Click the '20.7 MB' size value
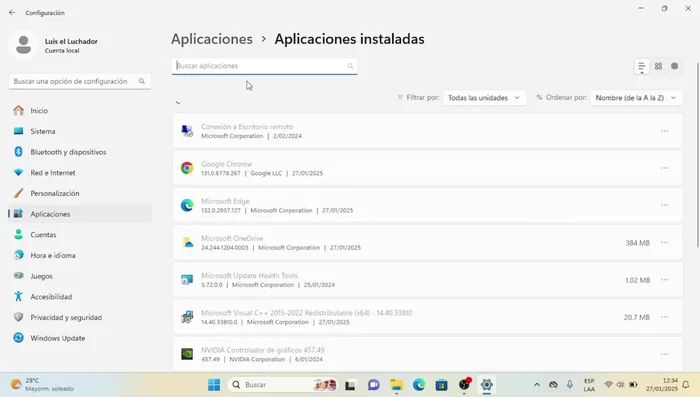700x397 pixels. pos(636,317)
